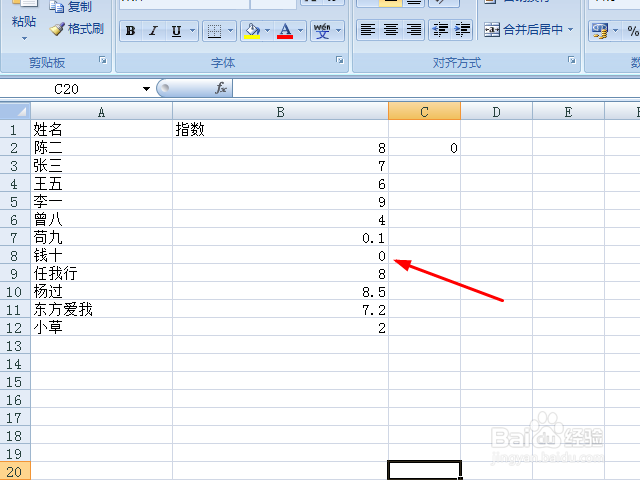Align text right
Screen dimensions: 640x480
coord(414,30)
